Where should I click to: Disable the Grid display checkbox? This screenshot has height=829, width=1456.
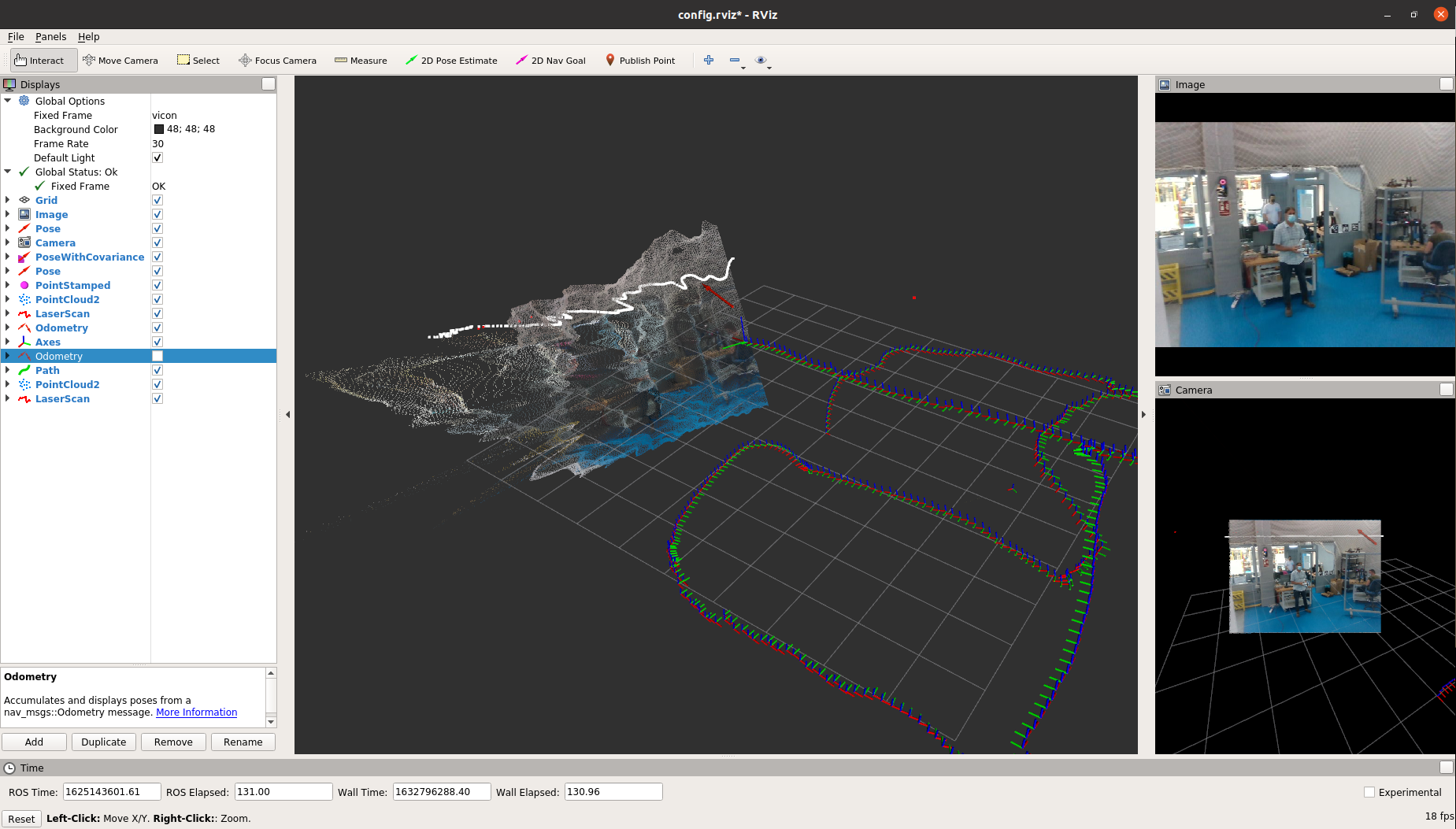click(x=157, y=200)
